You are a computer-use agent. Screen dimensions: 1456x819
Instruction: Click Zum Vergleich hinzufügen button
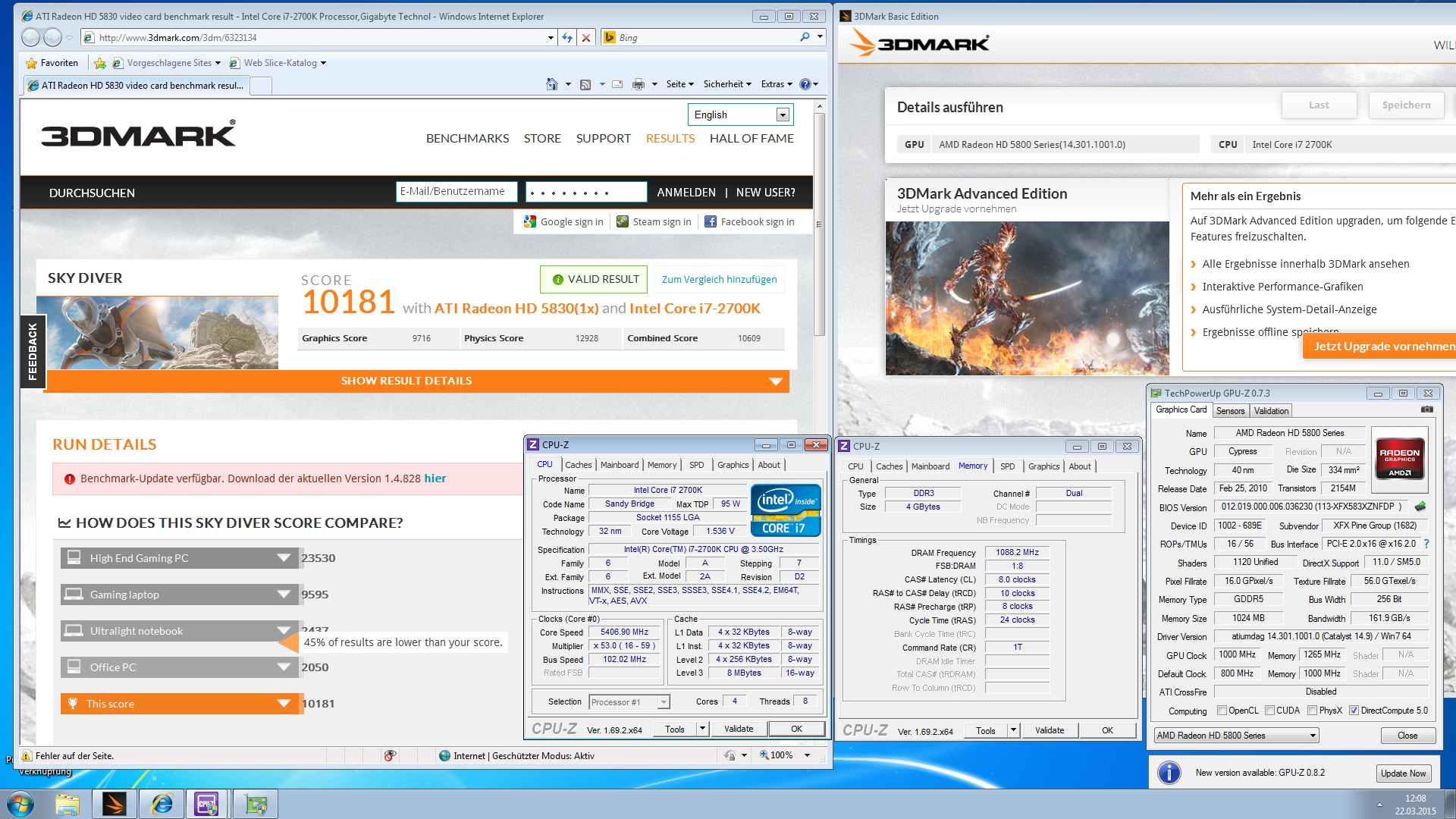point(719,279)
